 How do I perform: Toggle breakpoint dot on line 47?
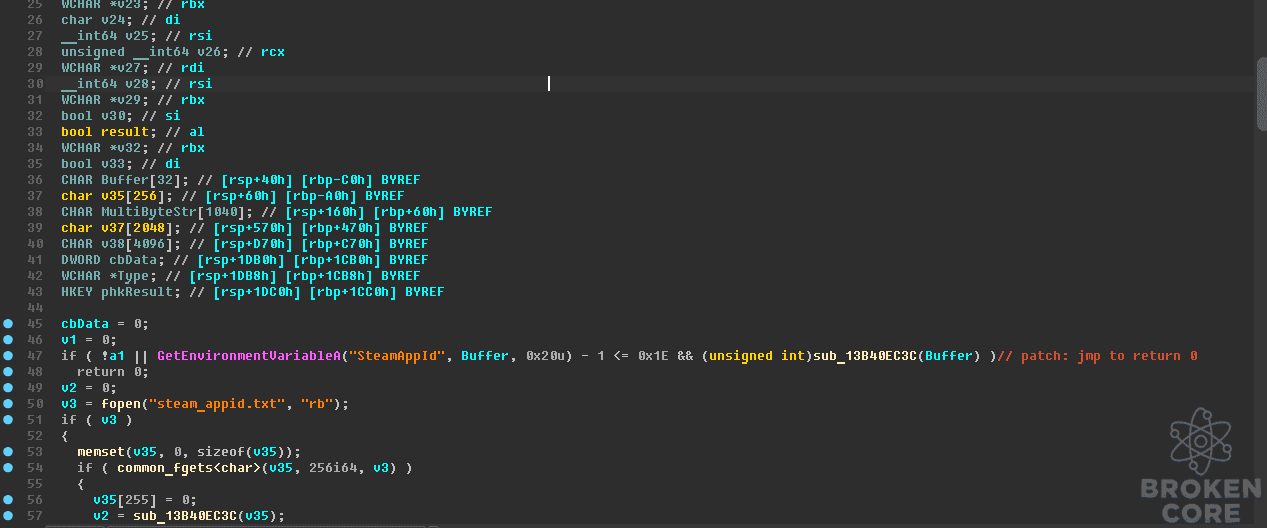tap(8, 356)
